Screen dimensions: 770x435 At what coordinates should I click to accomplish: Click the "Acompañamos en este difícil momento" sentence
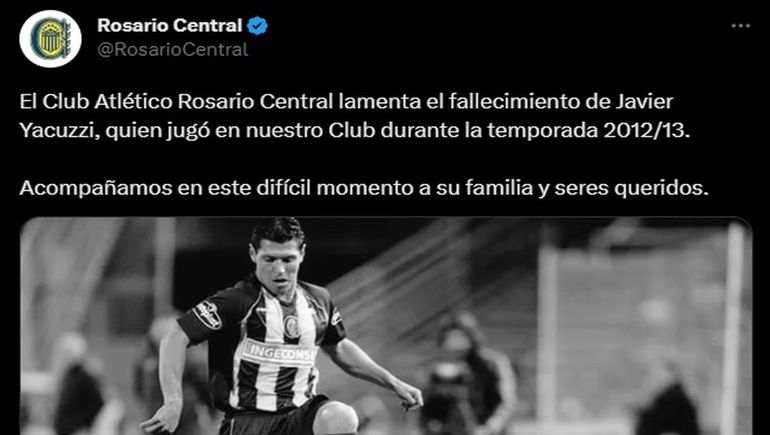point(364,188)
